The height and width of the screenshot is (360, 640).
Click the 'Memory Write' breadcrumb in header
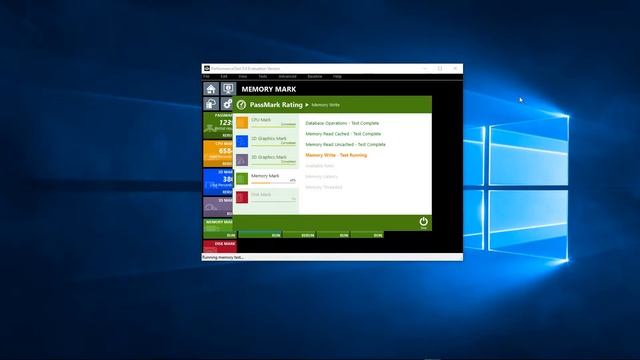[x=325, y=105]
